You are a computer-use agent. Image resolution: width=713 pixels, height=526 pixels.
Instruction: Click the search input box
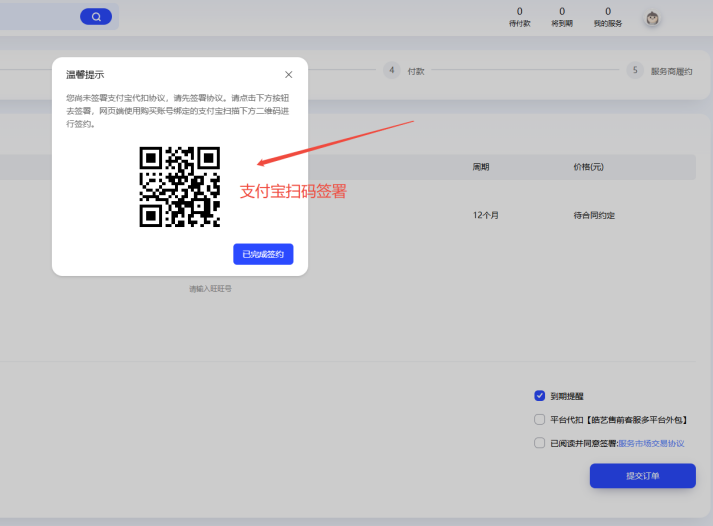click(x=39, y=17)
